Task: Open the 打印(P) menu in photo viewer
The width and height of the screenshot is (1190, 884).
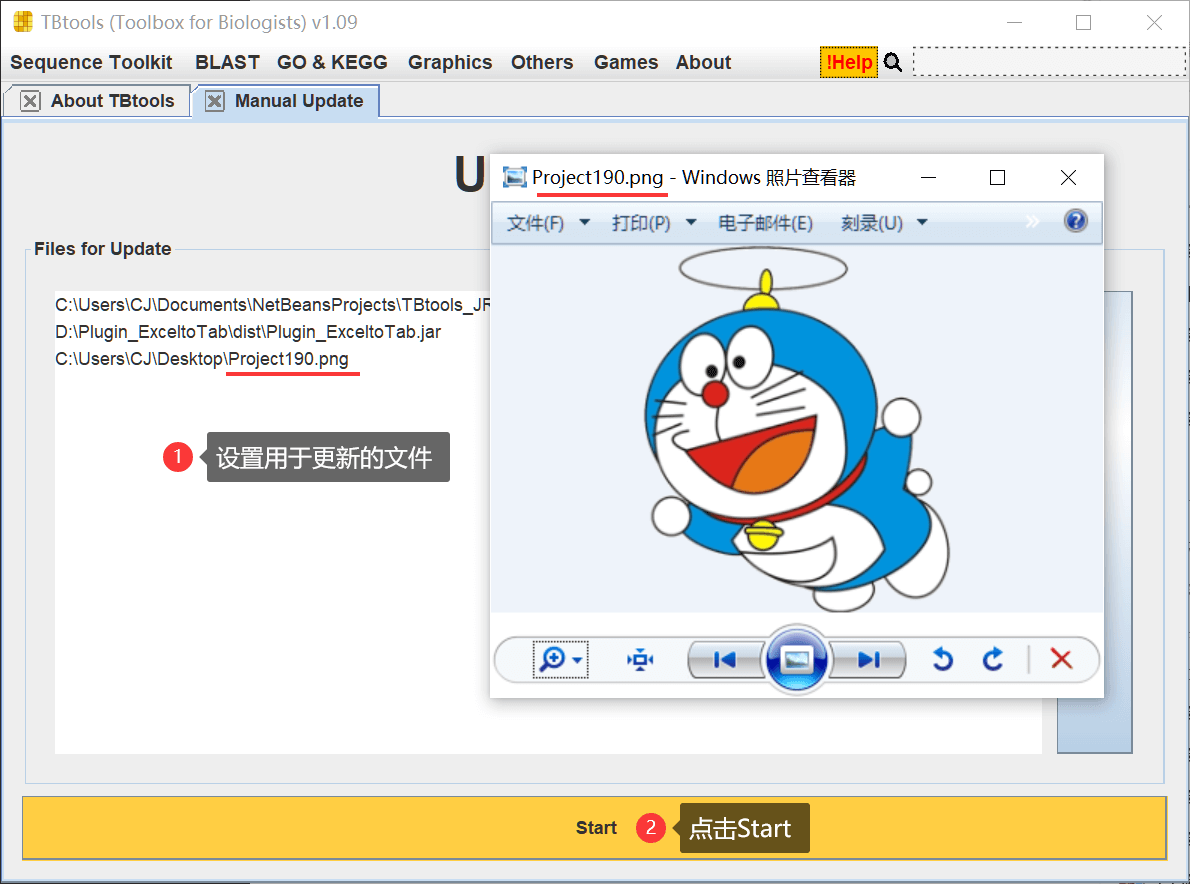Action: pos(654,223)
